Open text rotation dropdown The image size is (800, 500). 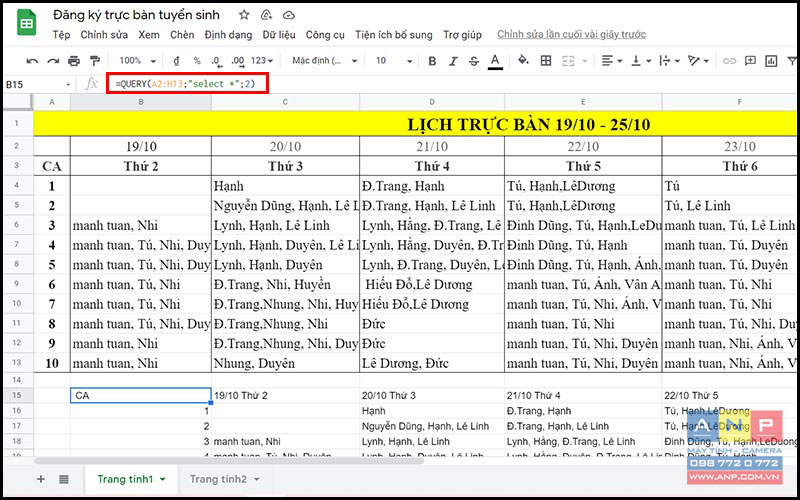(698, 61)
